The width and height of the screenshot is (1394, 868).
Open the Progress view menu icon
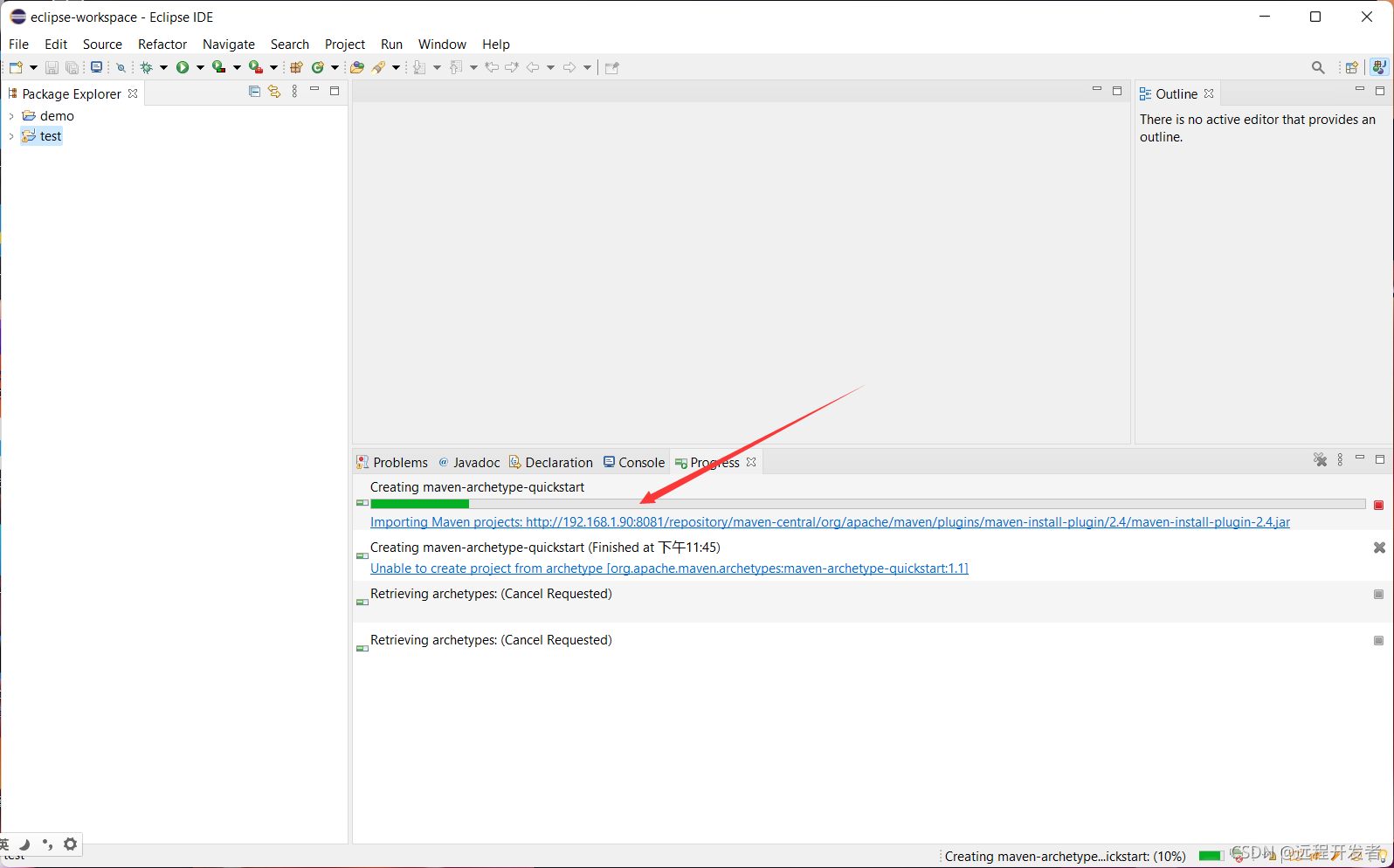coord(1340,459)
